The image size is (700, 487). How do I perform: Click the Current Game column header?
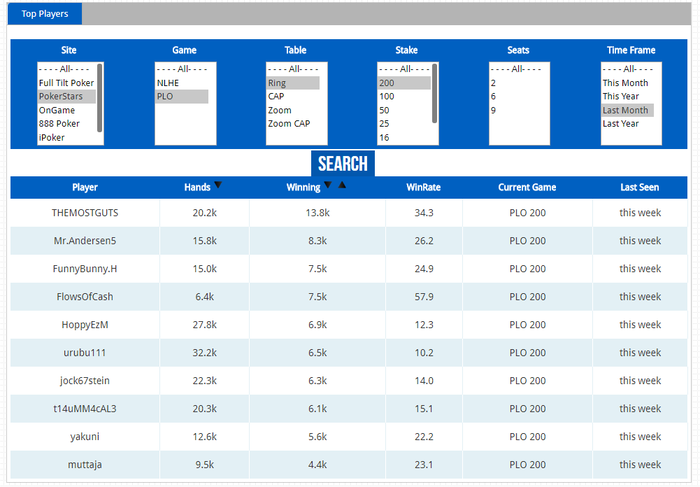[527, 187]
